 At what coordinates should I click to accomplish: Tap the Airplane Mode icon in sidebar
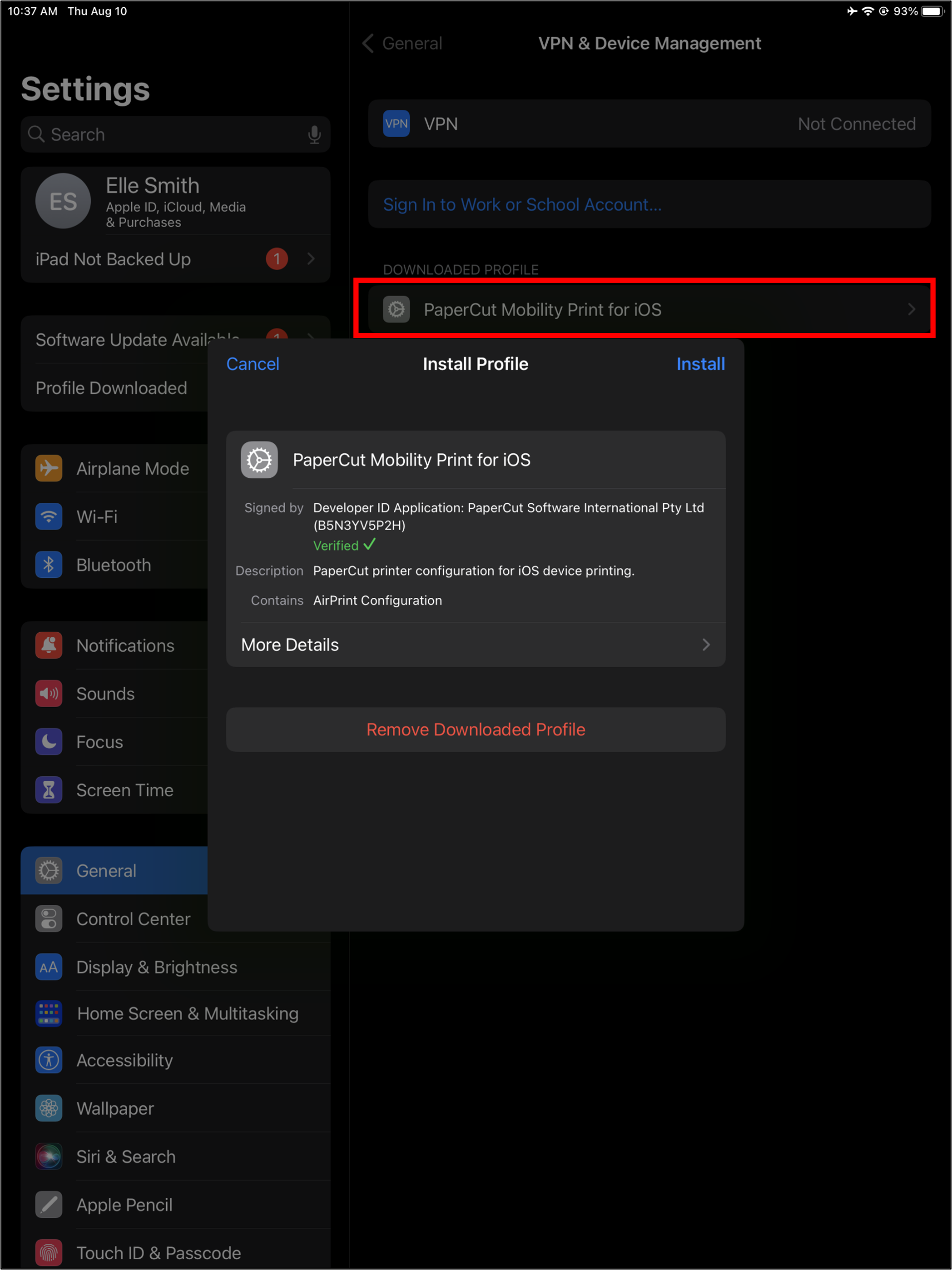(49, 468)
